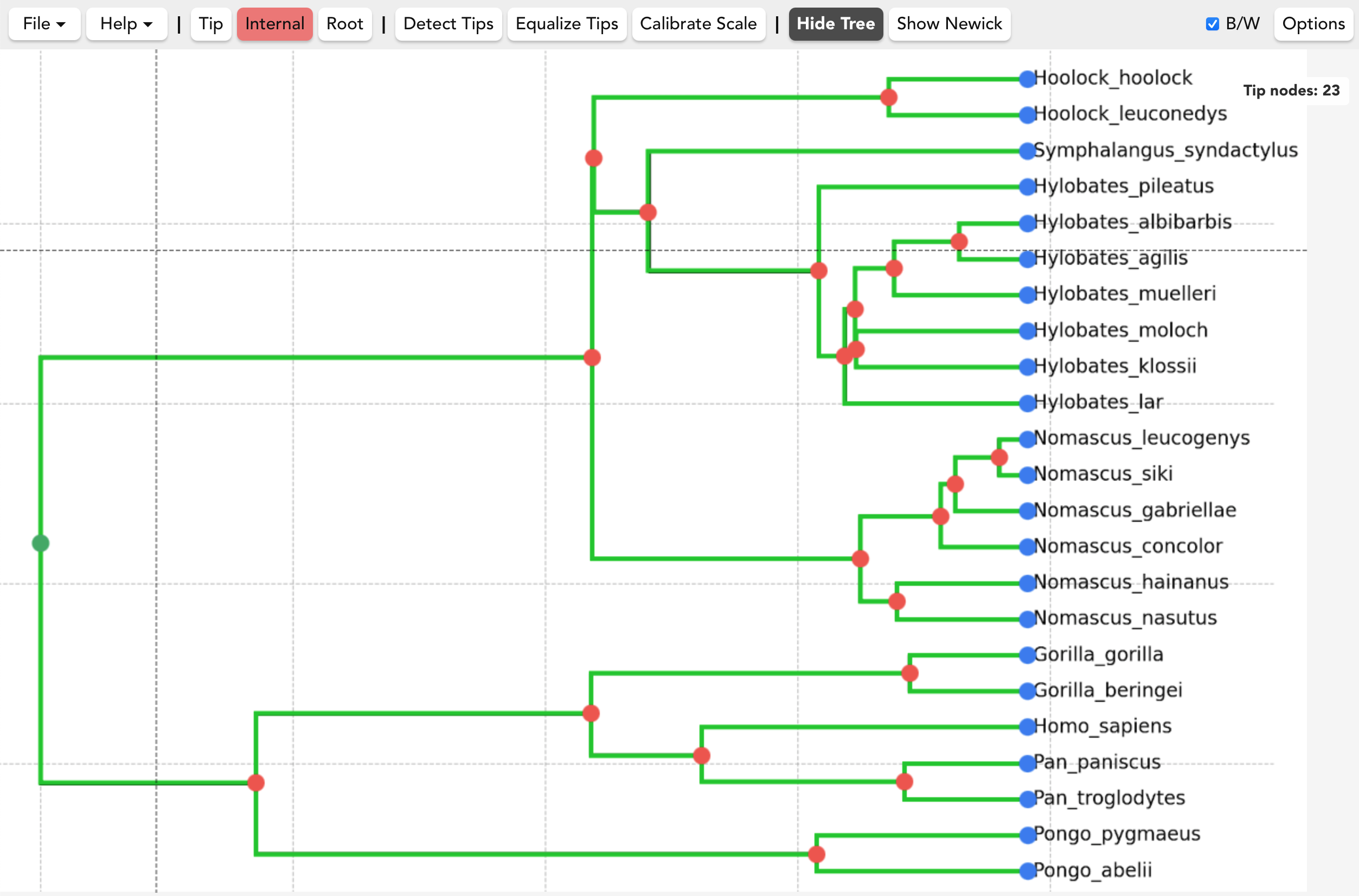Viewport: 1359px width, 896px height.
Task: Click the blue tip node of Hylobates_agilis
Action: coord(1028,259)
